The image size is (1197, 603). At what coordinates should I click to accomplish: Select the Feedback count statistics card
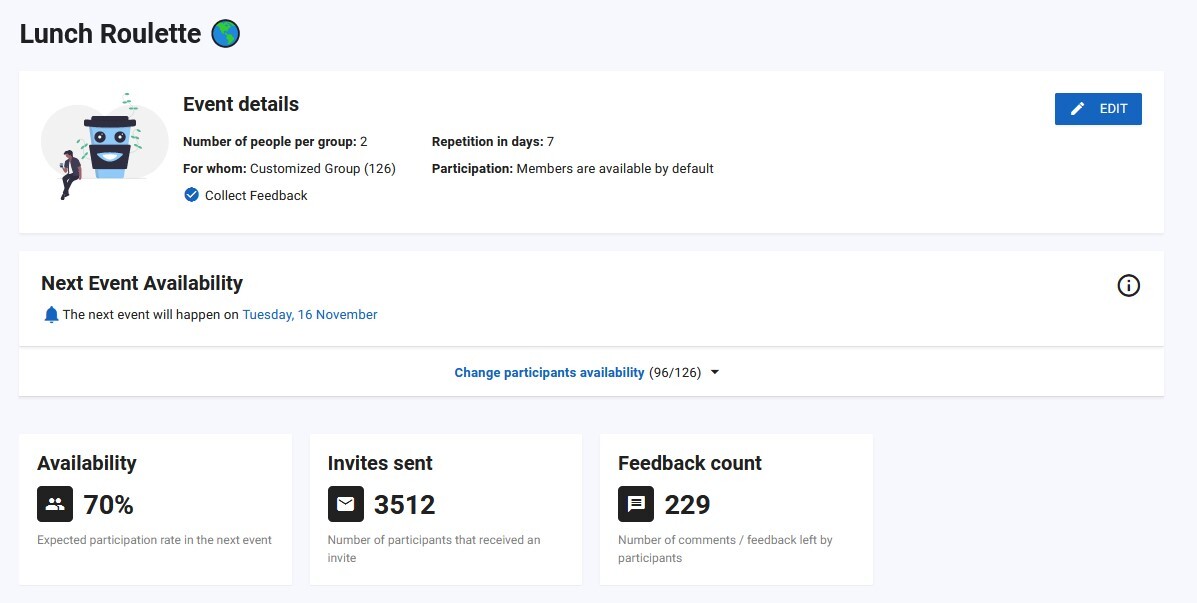[x=736, y=509]
